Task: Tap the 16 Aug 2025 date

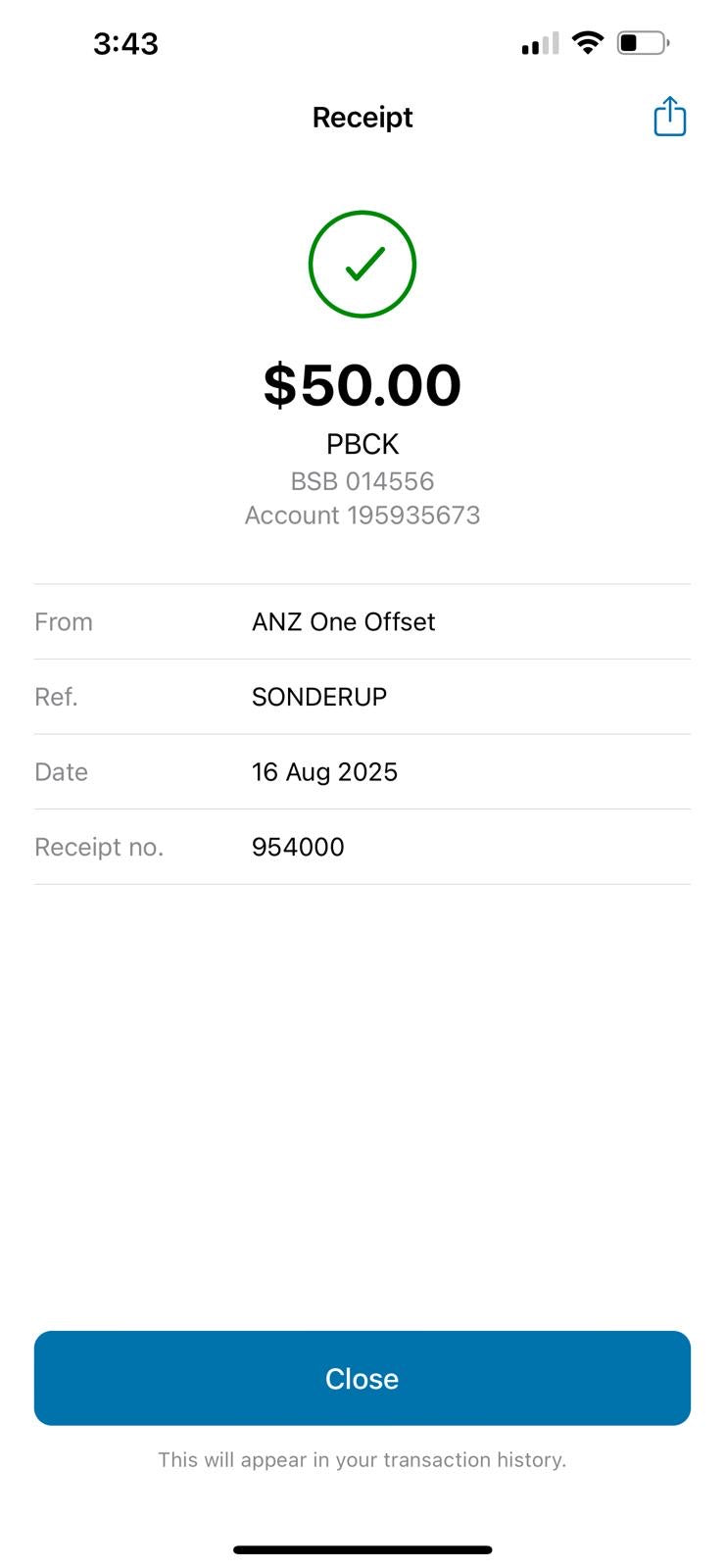Action: pyautogui.click(x=324, y=772)
